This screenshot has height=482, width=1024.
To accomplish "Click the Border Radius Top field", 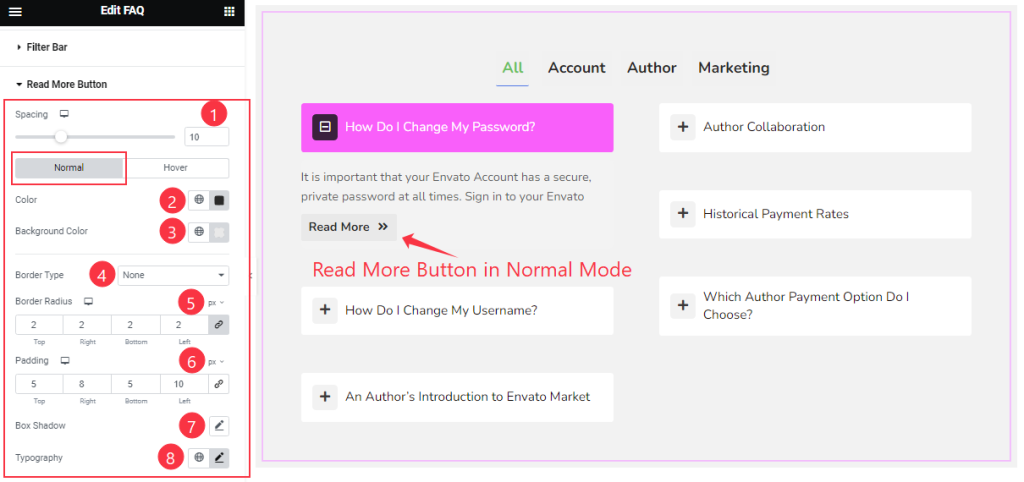I will coord(39,325).
